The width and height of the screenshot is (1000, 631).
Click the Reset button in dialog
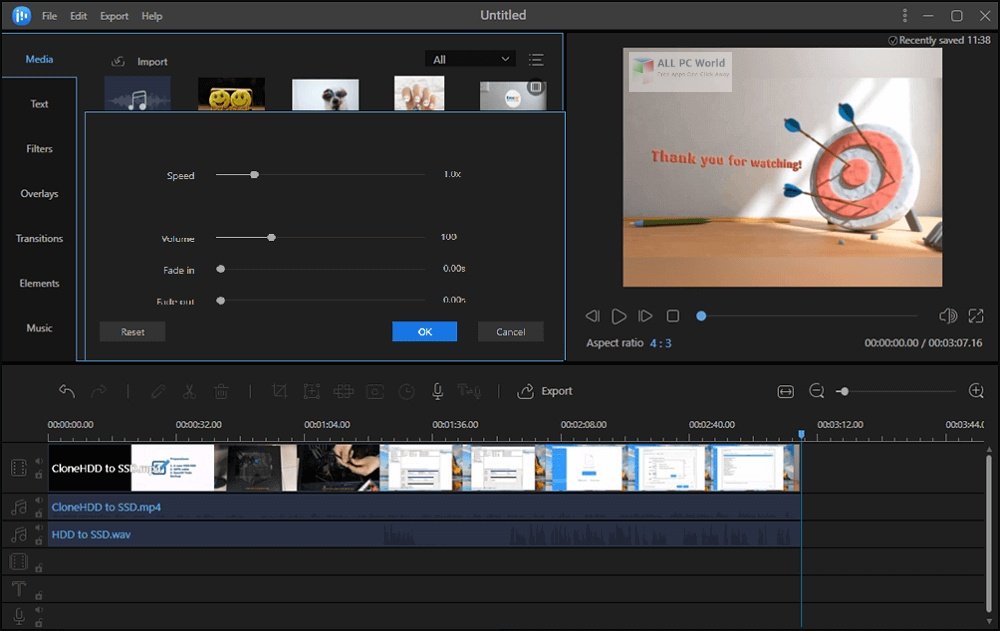132,332
